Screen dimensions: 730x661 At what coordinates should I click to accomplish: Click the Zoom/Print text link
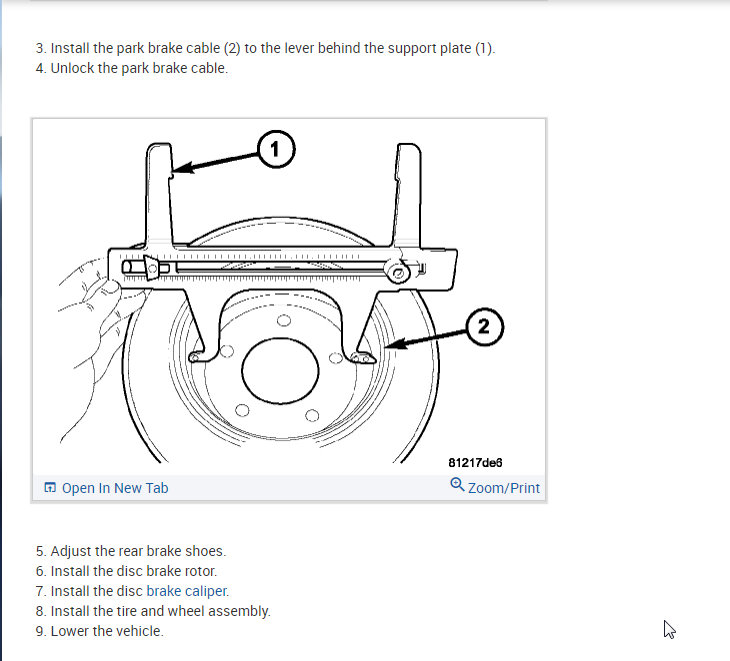coord(504,488)
